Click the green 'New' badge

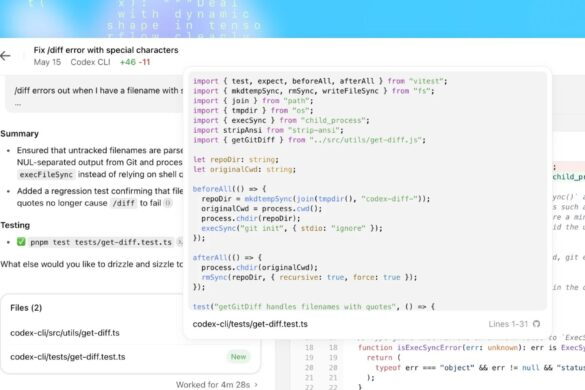(238, 357)
